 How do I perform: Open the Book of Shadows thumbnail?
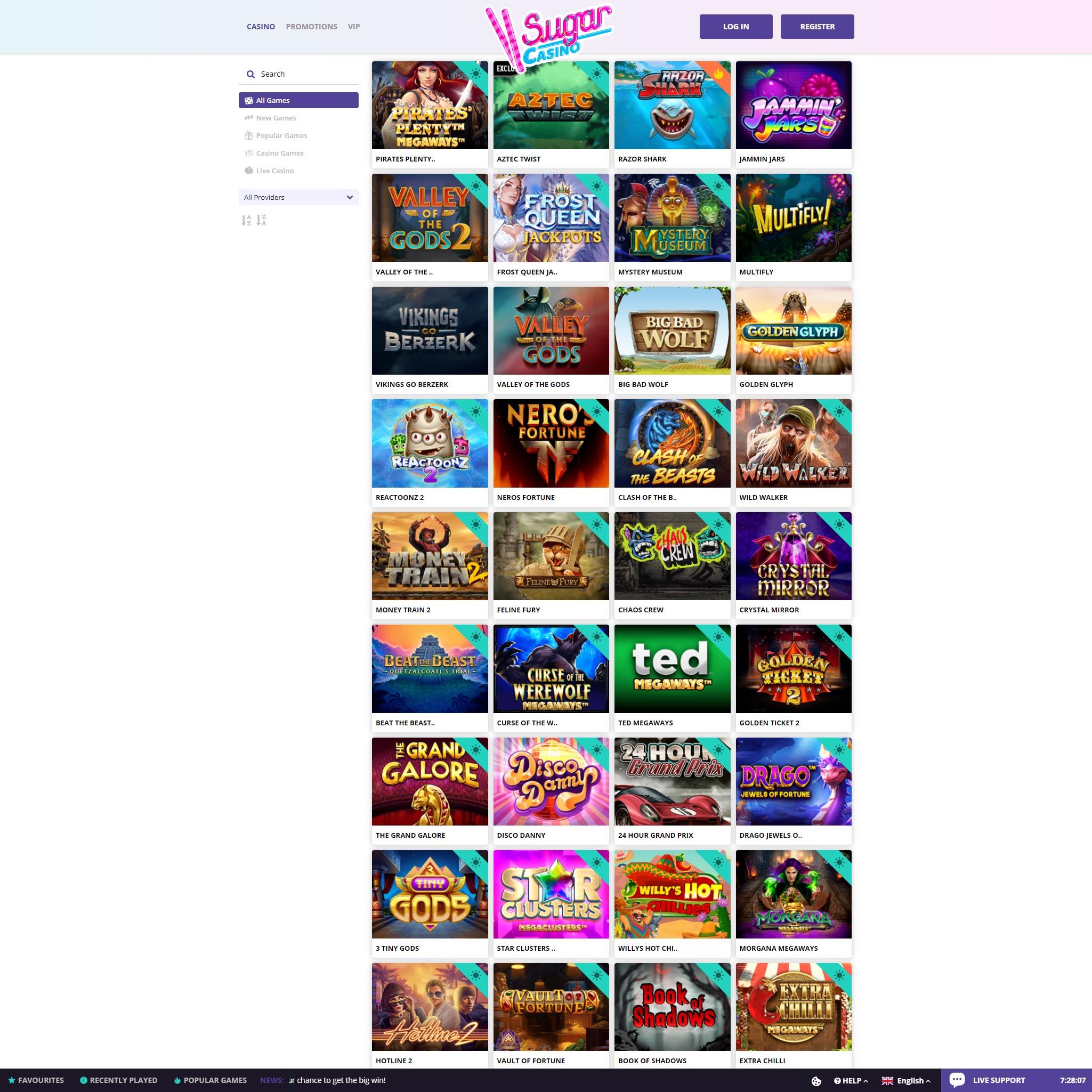pyautogui.click(x=672, y=1007)
